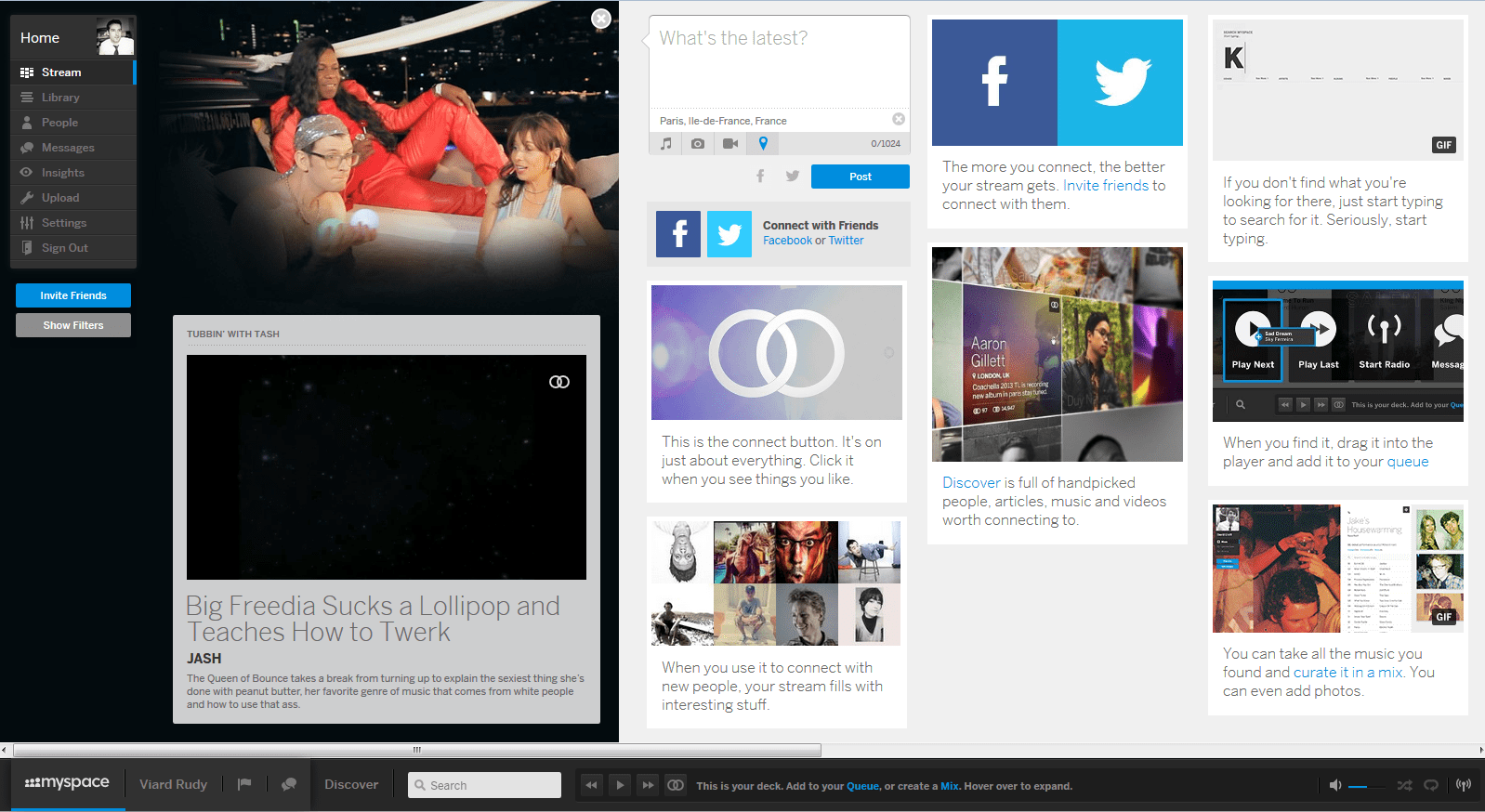The height and width of the screenshot is (812, 1485).
Task: Click people photo grid thumbnail
Action: pyautogui.click(x=776, y=583)
